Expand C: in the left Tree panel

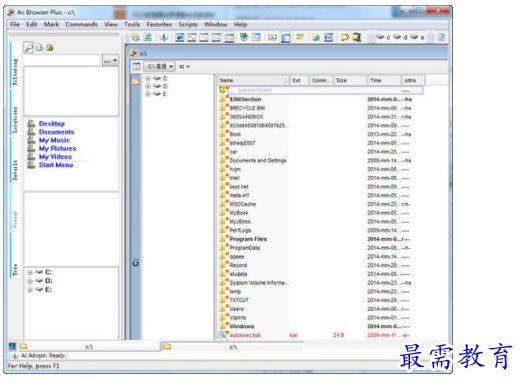(30, 272)
